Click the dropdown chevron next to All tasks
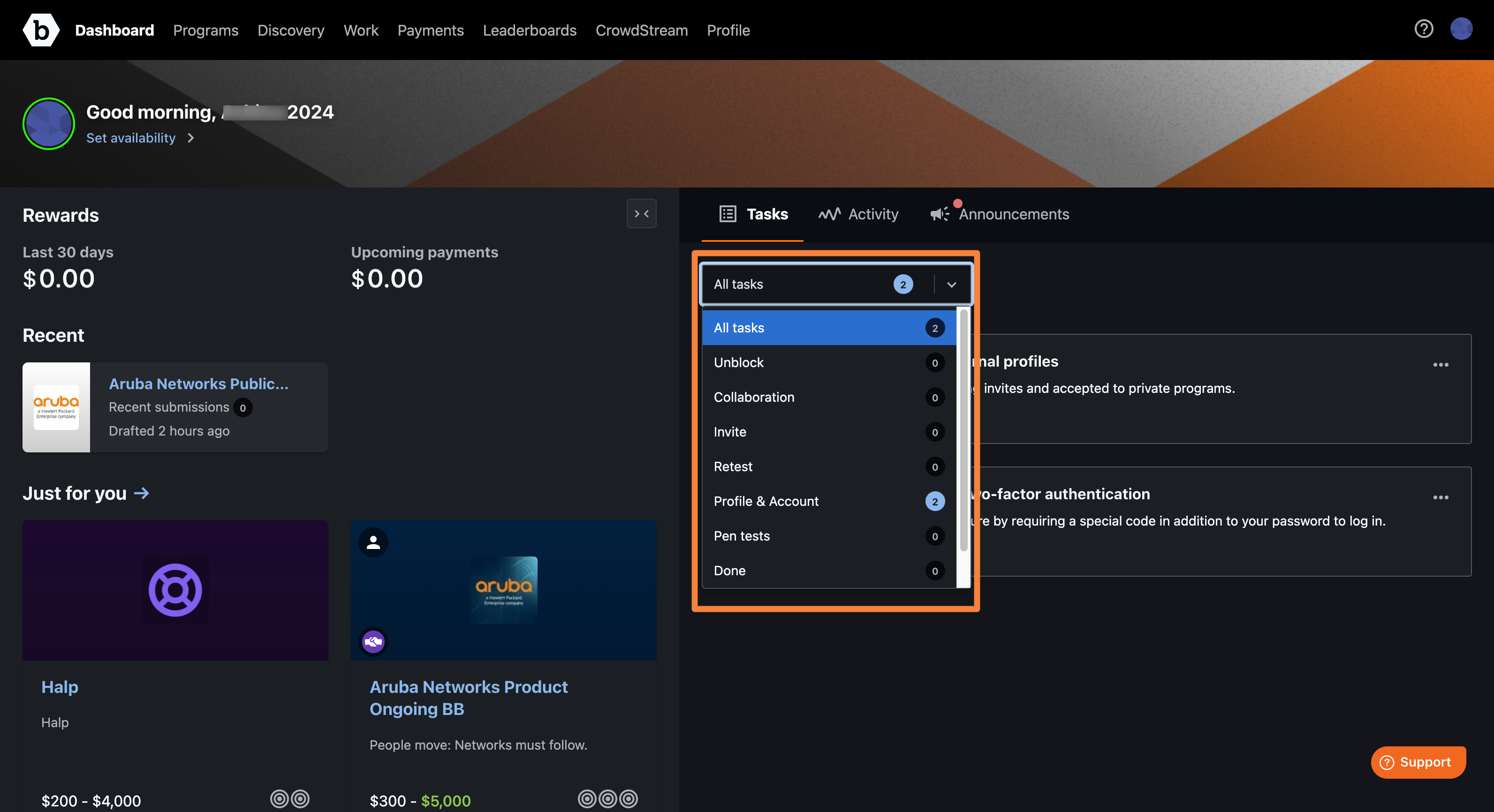 click(x=951, y=284)
